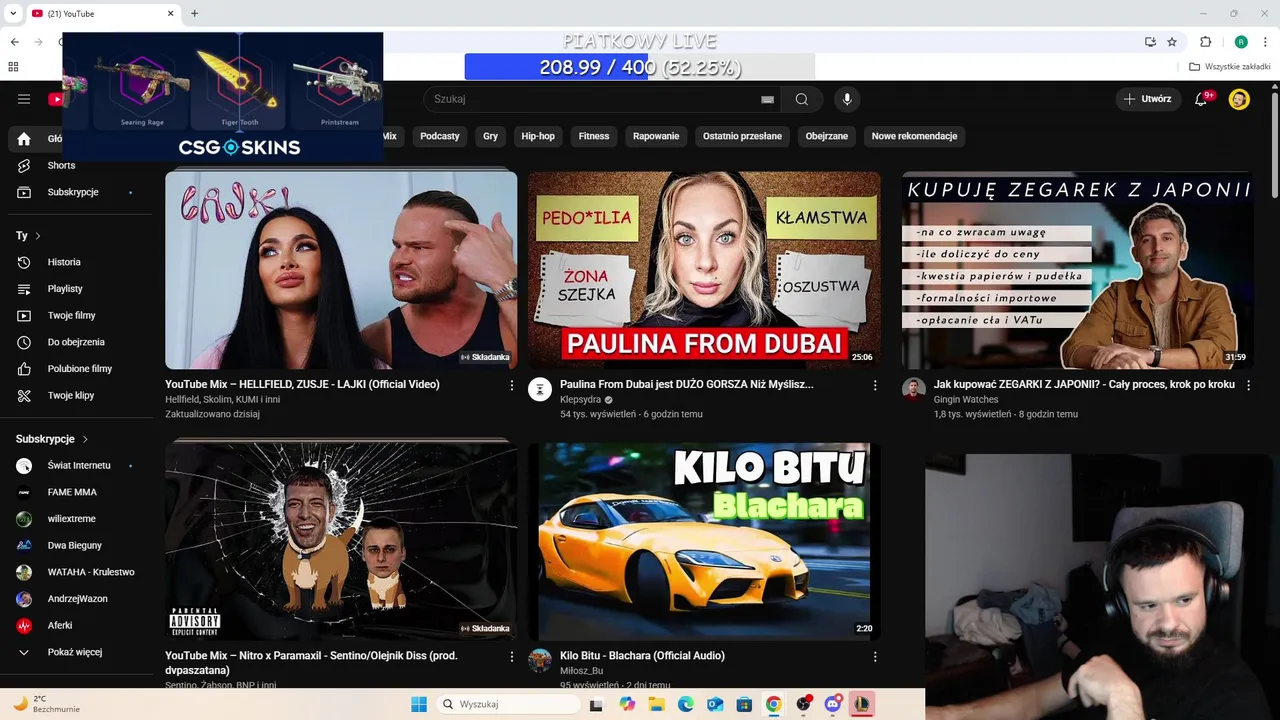Open Do obejrzenia watch later list
Viewport: 1280px width, 720px height.
(75, 342)
